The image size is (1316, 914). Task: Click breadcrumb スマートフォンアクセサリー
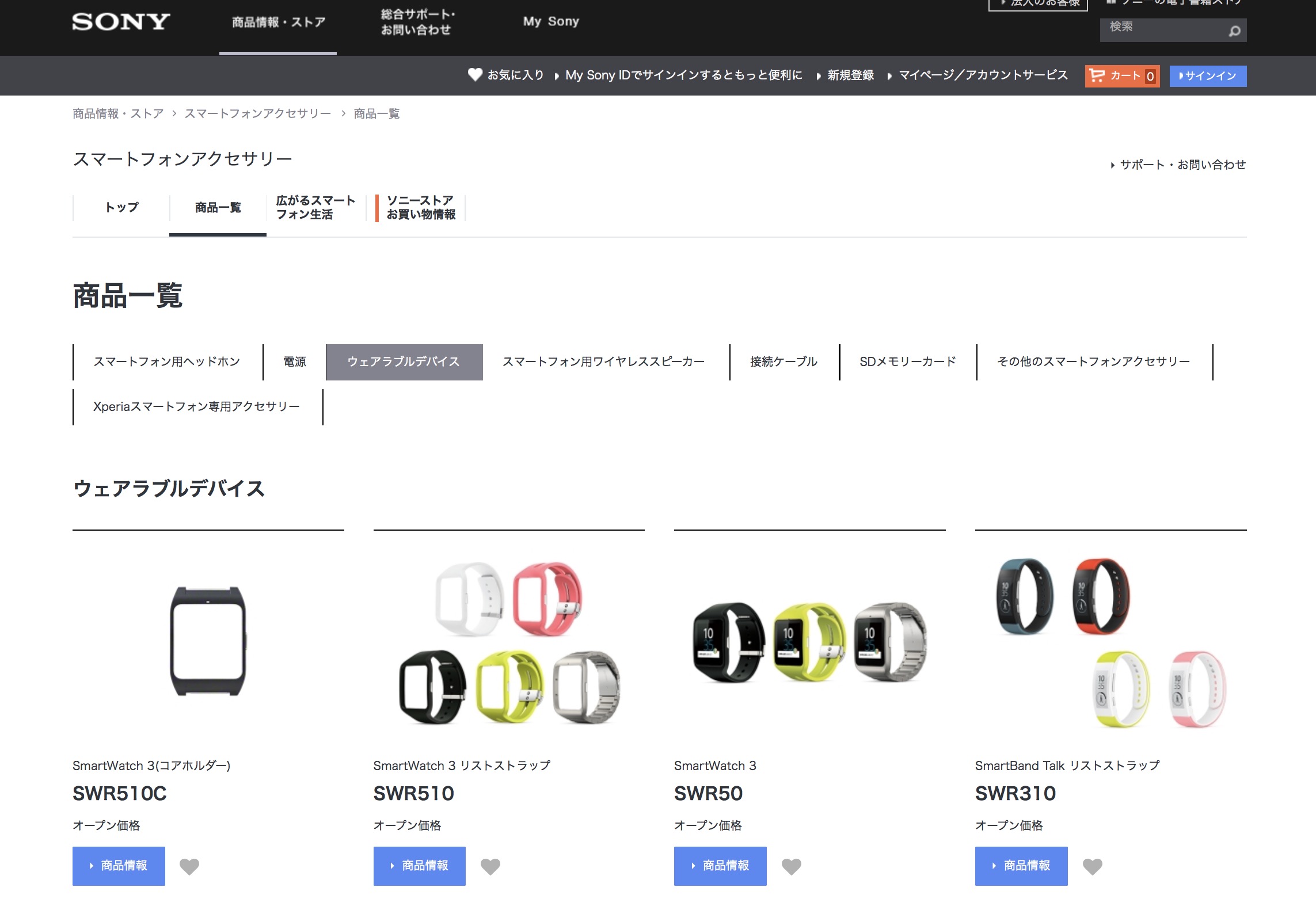tap(257, 113)
